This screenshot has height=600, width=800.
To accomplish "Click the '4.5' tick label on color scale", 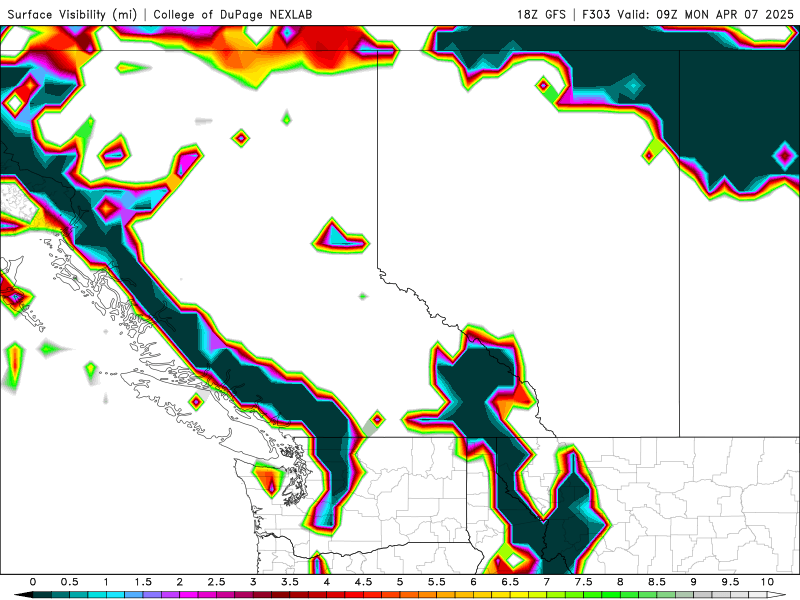I will point(363,582).
